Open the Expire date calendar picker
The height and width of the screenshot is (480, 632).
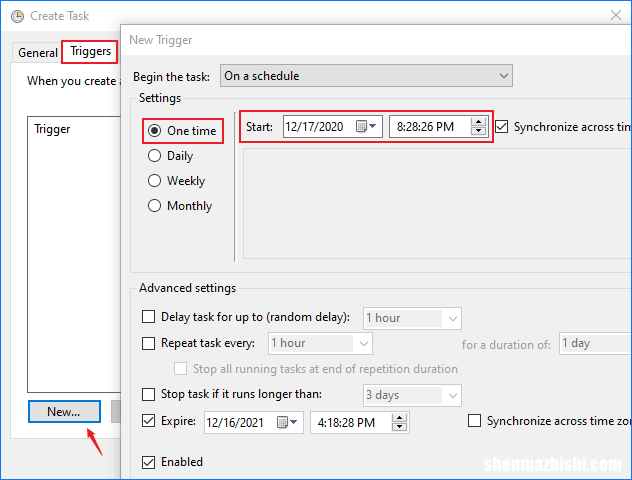(287, 422)
